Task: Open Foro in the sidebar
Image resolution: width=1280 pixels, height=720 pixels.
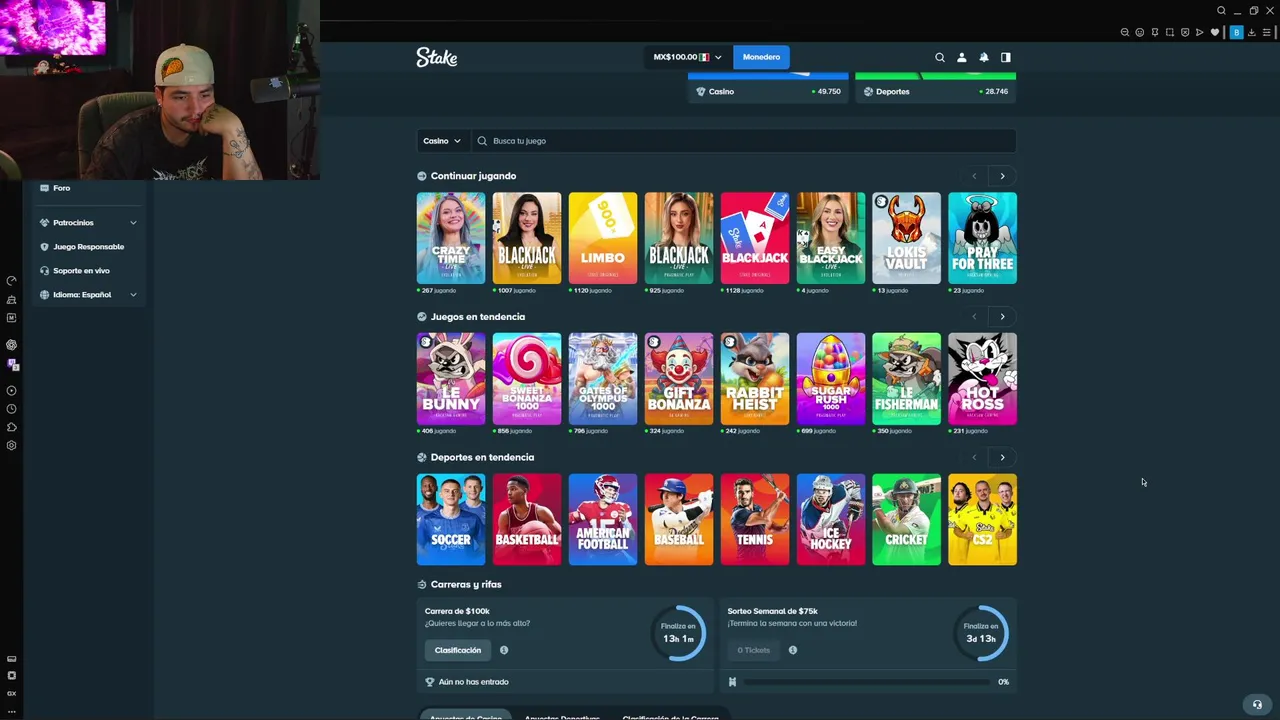Action: [x=61, y=188]
